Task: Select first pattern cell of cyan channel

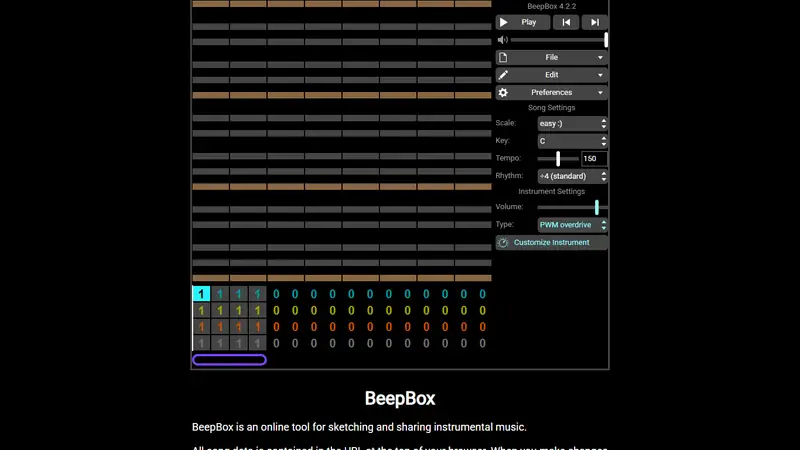Action: (x=201, y=293)
